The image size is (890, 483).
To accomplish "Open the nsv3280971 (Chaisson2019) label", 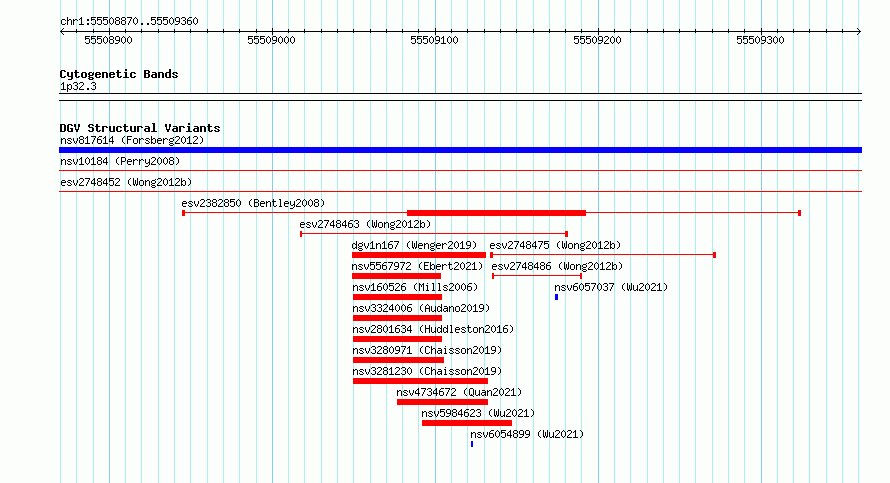I will (427, 350).
